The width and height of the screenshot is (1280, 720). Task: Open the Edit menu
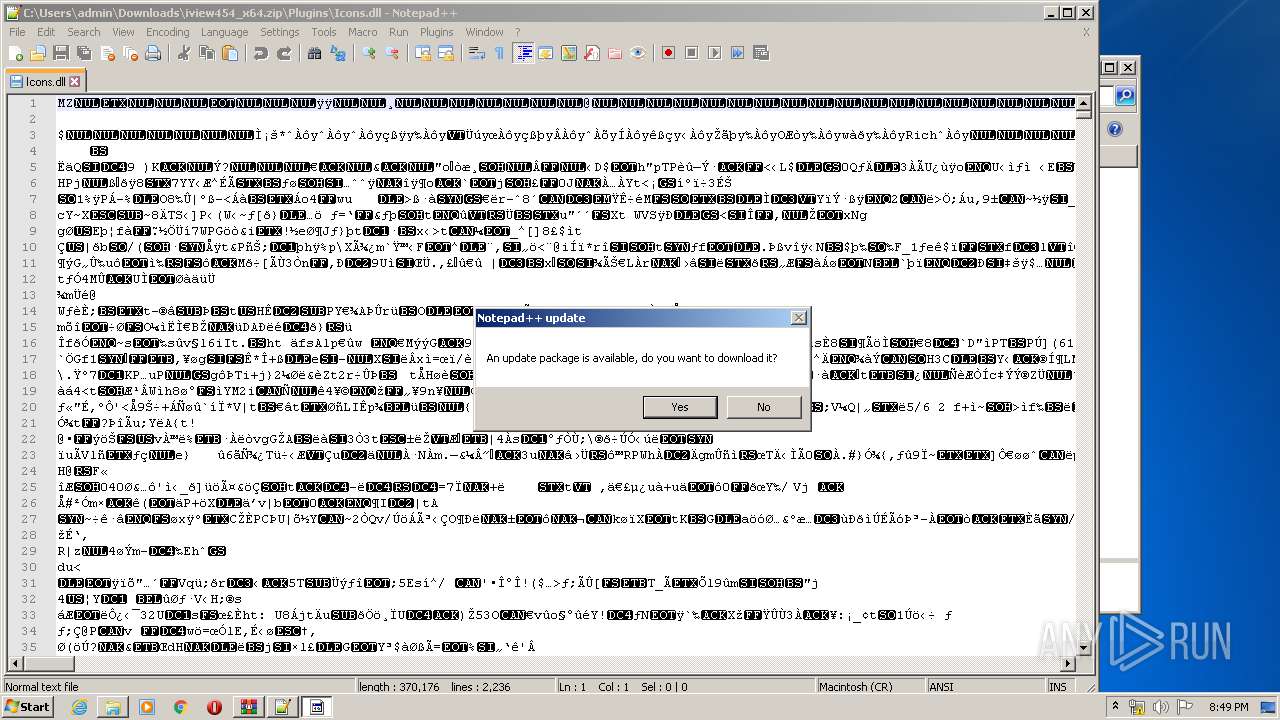click(x=46, y=32)
